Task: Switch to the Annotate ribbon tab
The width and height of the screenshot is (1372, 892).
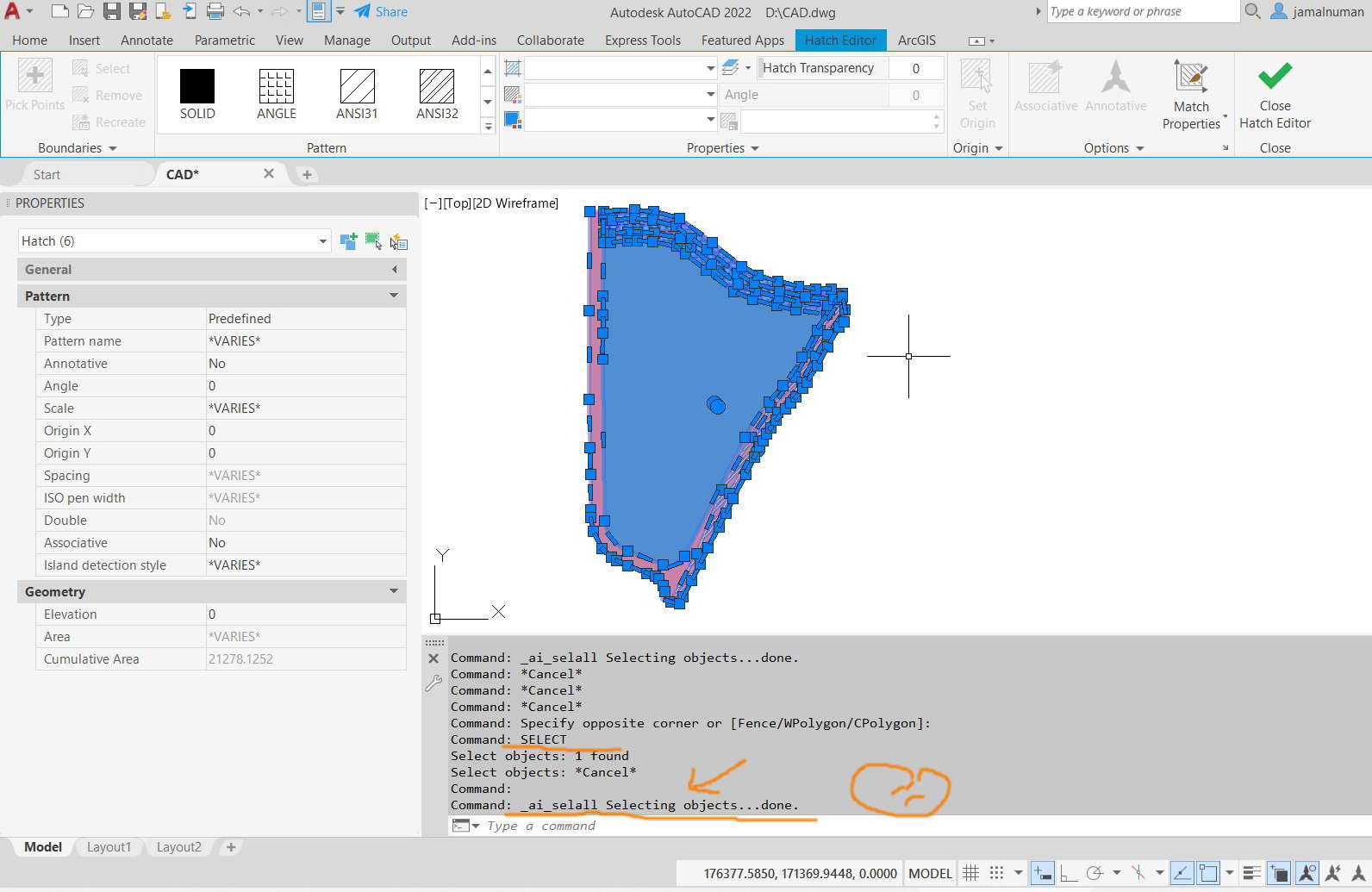Action: tap(147, 40)
